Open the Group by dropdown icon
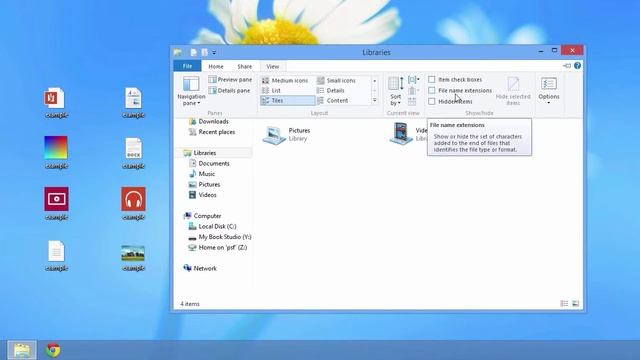Image resolution: width=640 pixels, height=360 pixels. pos(413,80)
